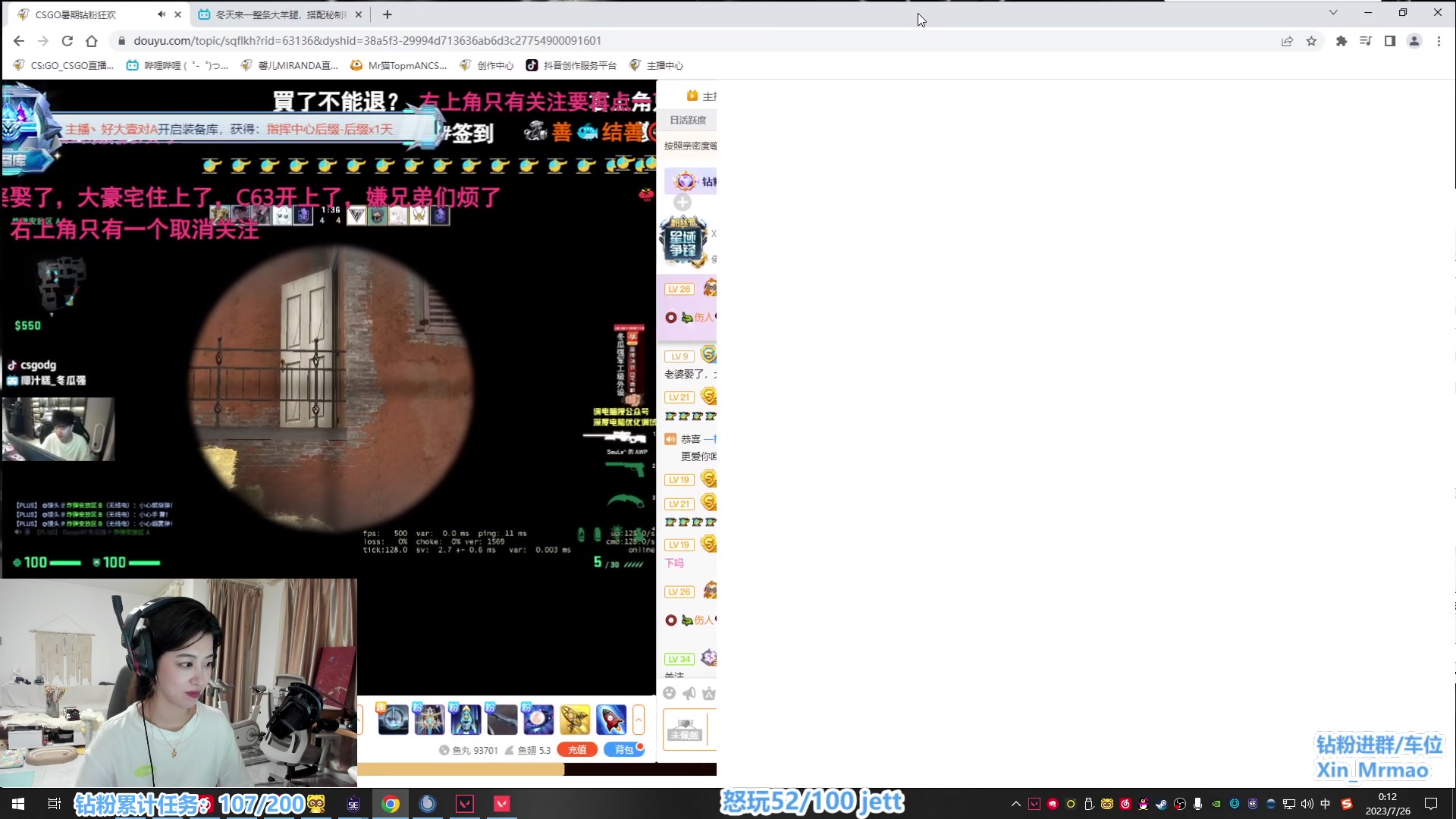Open the 星途争程 event badge

(683, 243)
